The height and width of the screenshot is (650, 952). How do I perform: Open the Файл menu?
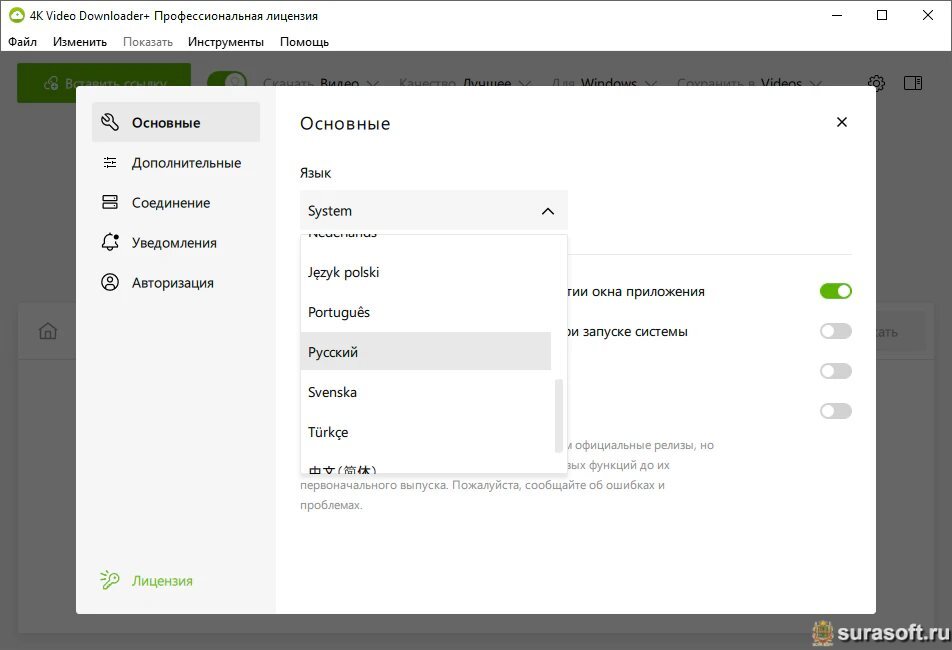(x=22, y=42)
